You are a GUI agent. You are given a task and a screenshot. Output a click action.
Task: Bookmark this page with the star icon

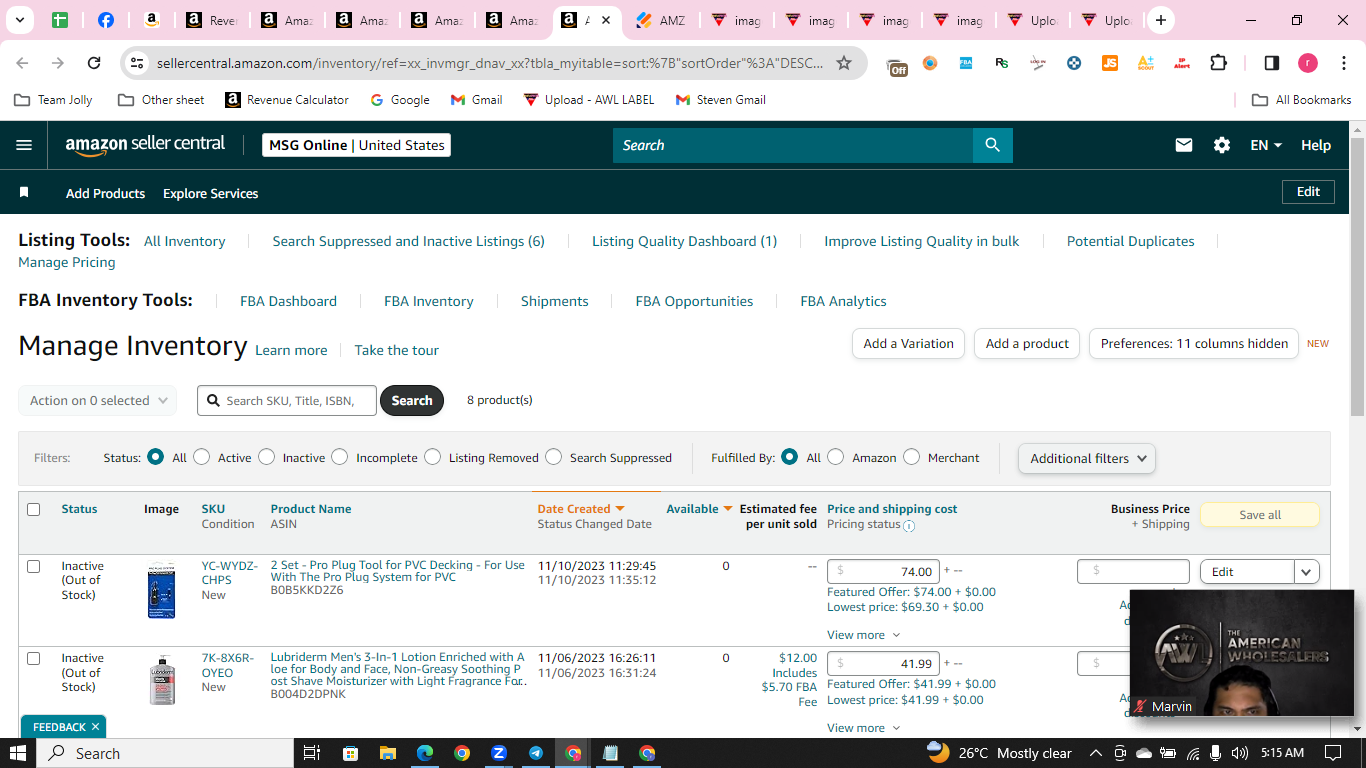pyautogui.click(x=844, y=63)
